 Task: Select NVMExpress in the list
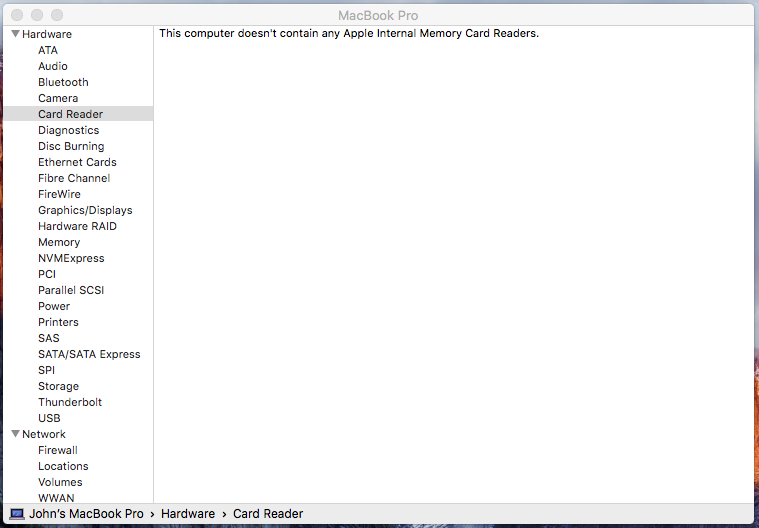coord(71,258)
